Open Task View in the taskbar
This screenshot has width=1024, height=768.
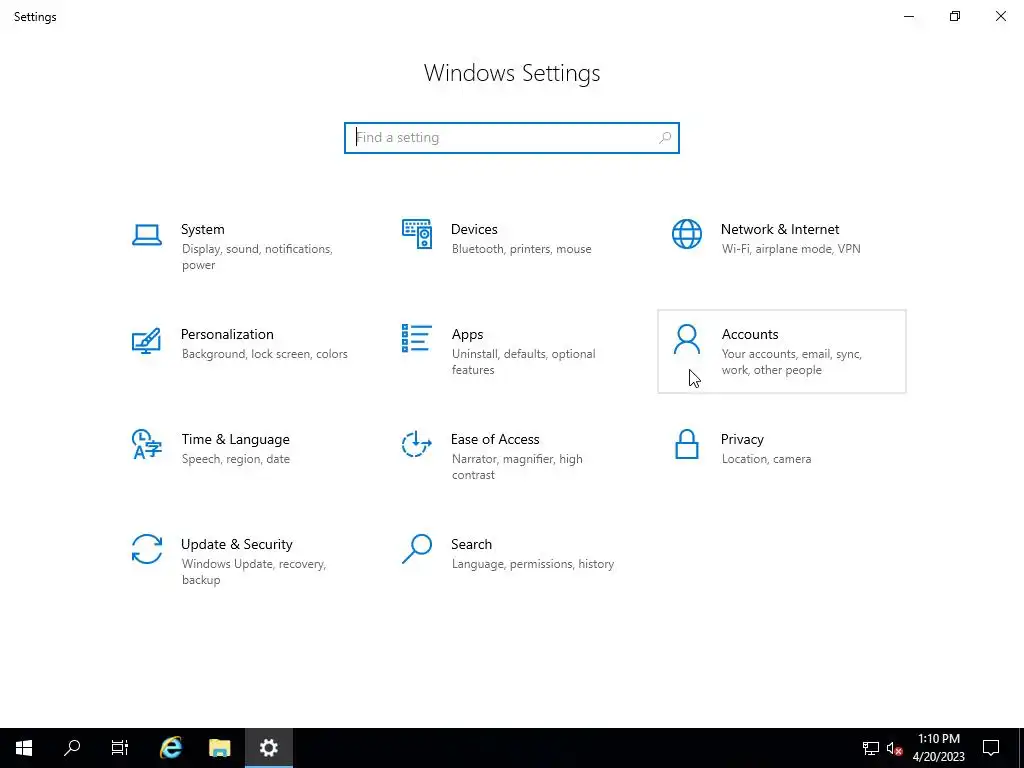click(120, 748)
